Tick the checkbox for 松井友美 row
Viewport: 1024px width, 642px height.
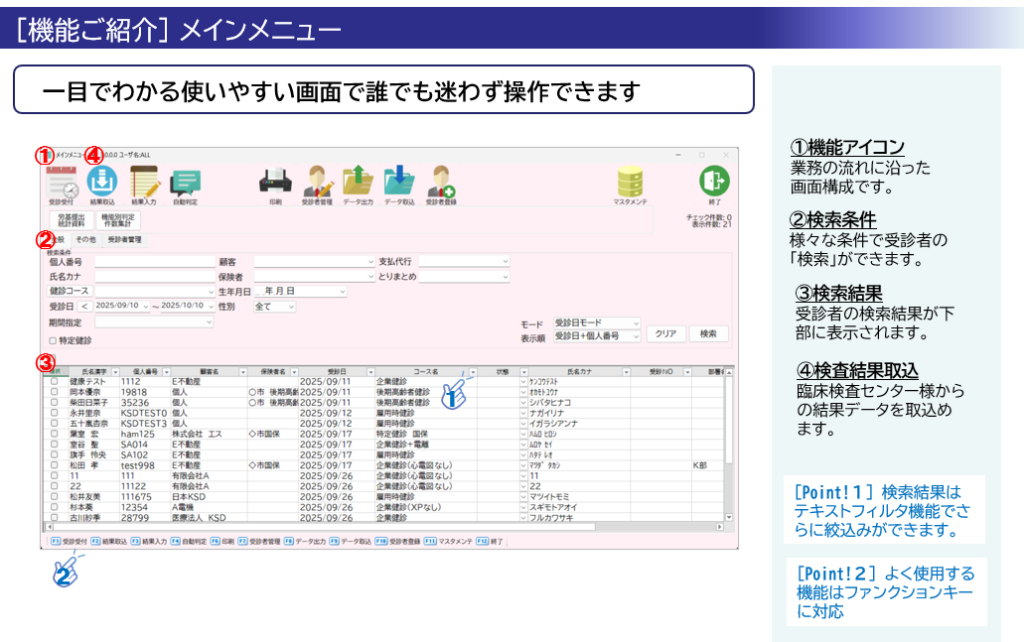[54, 496]
